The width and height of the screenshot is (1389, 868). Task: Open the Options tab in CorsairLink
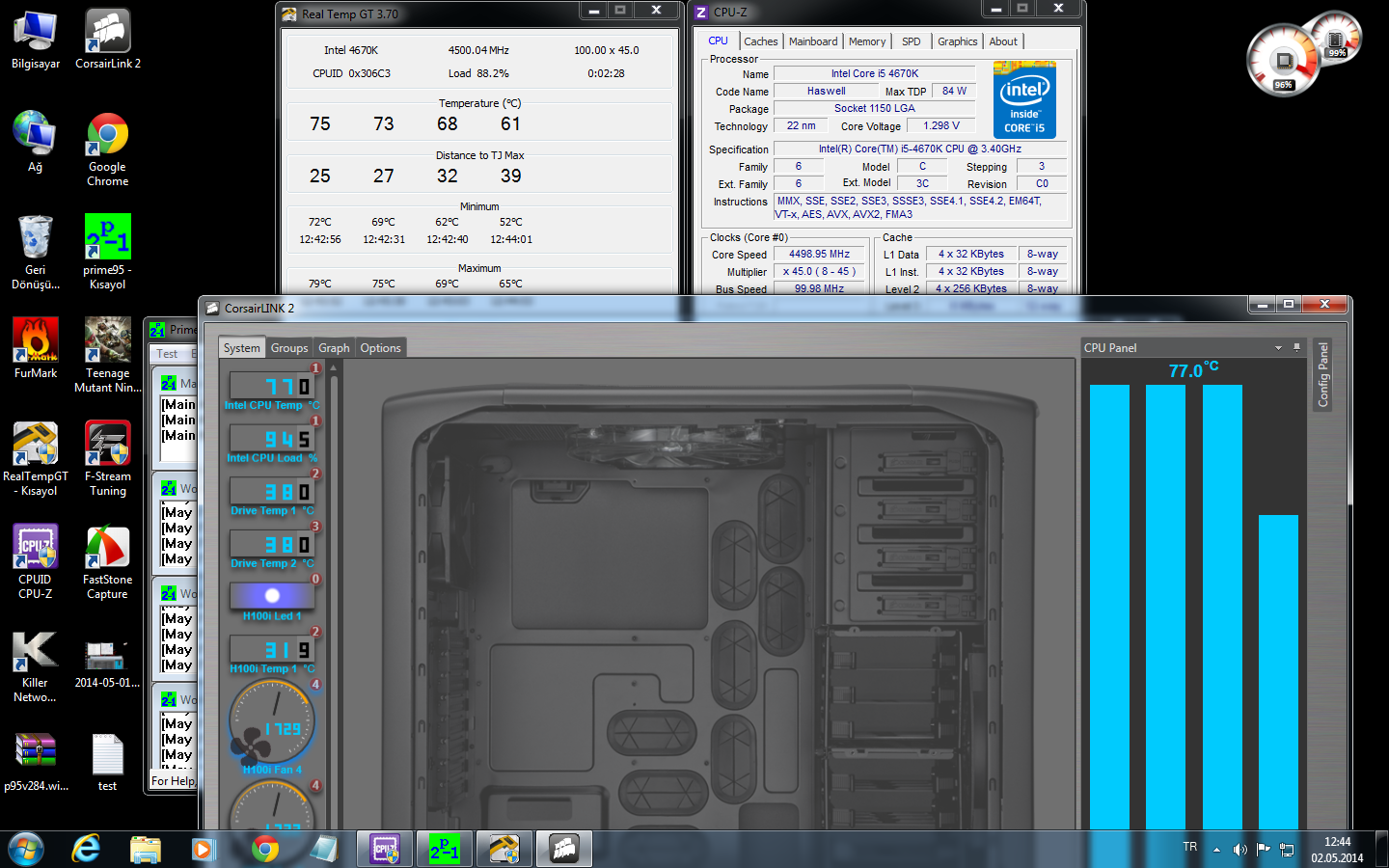(x=380, y=348)
